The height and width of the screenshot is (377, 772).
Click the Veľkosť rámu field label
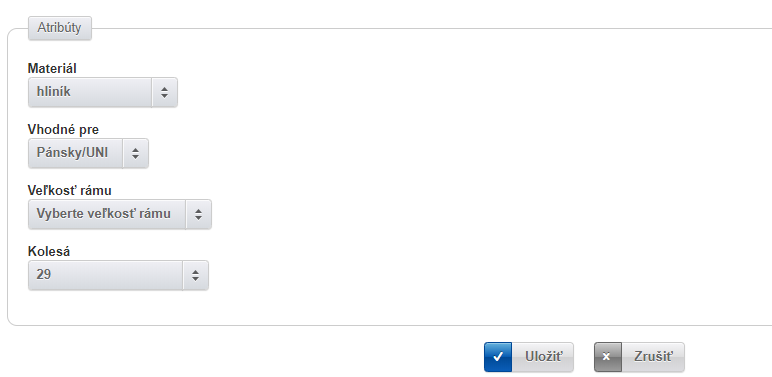[69, 190]
